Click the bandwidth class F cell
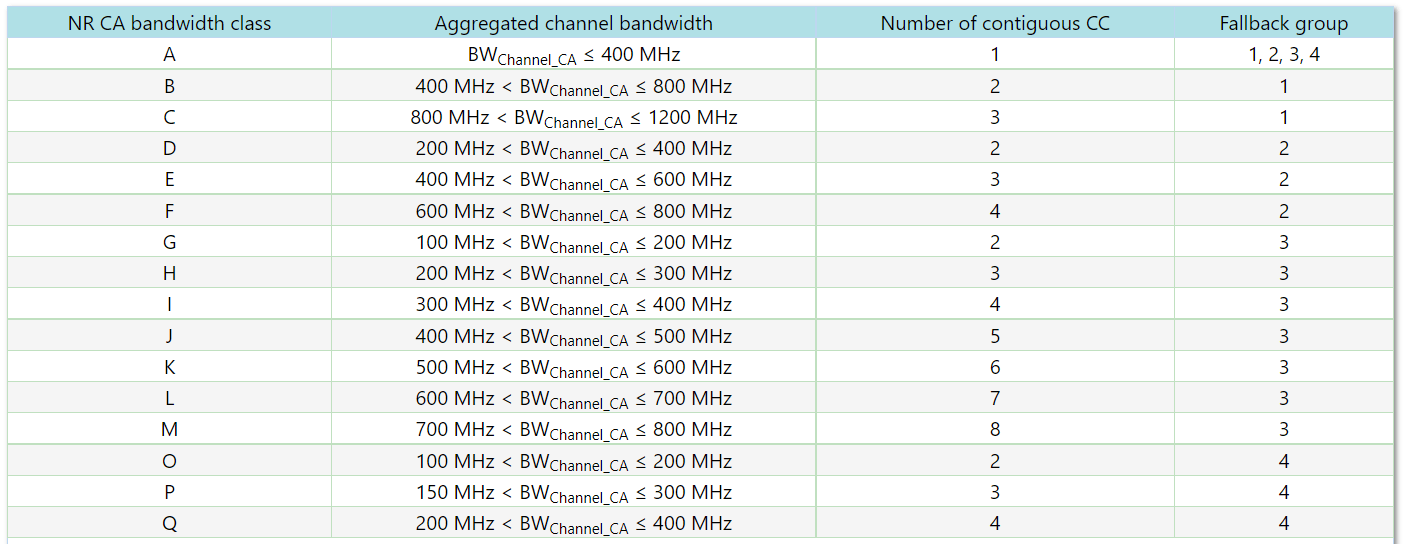 tap(169, 211)
